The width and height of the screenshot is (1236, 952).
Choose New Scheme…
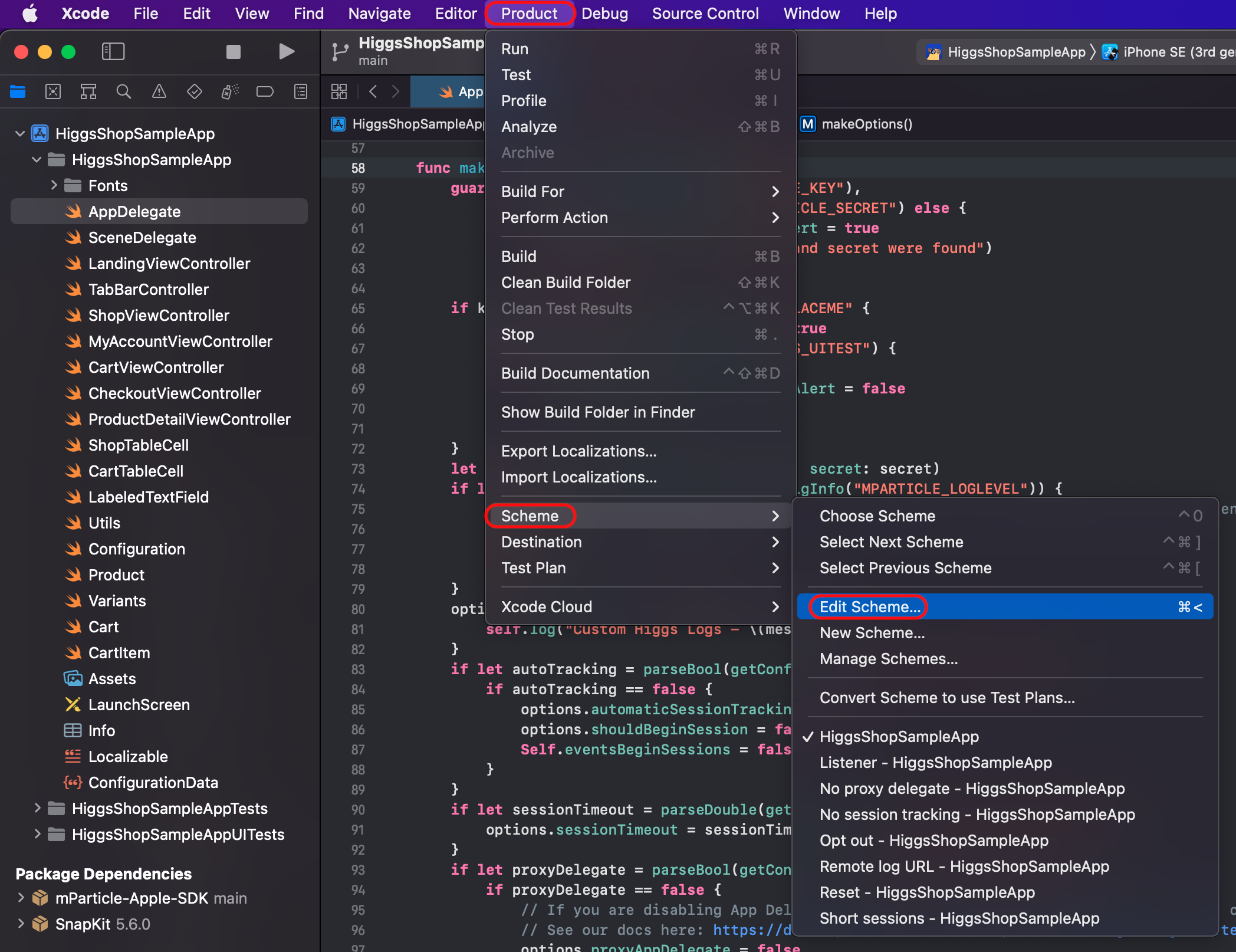point(1005,633)
